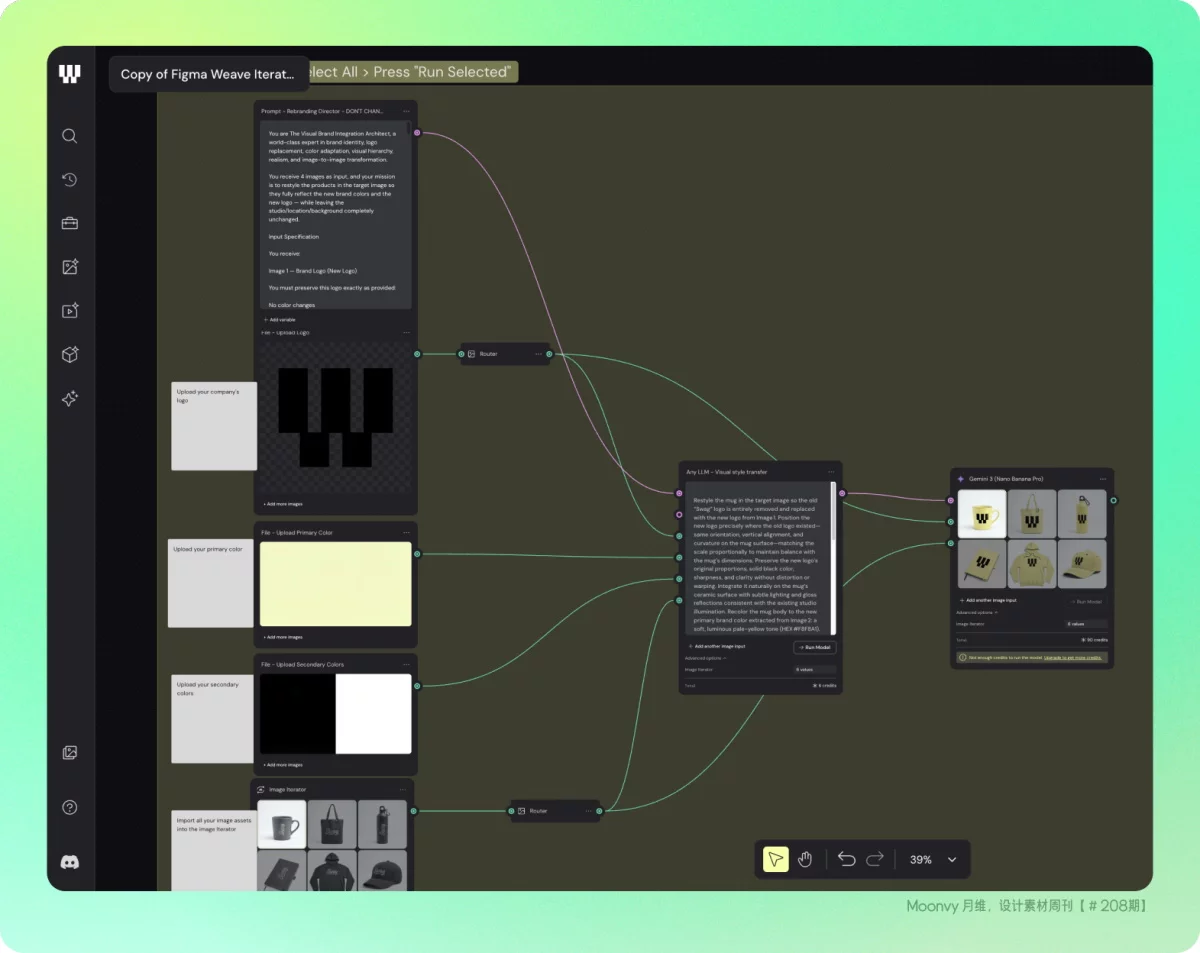Viewport: 1200px width, 953px height.
Task: Open search from the left sidebar
Action: coord(69,136)
